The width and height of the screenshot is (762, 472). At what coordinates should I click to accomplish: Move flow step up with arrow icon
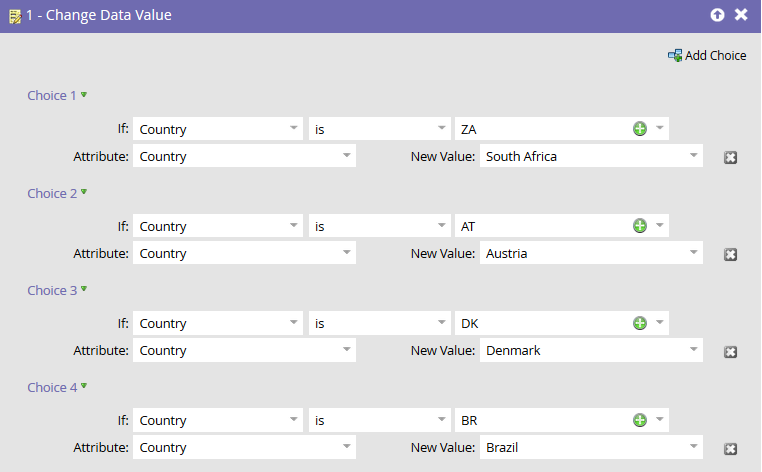pos(717,15)
